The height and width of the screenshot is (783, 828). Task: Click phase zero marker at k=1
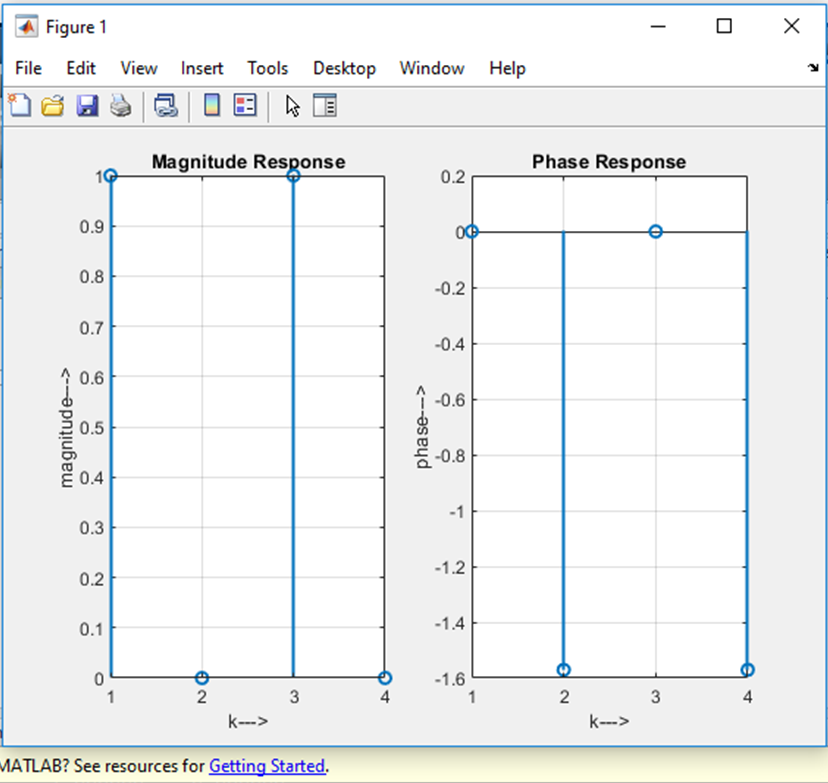[472, 231]
